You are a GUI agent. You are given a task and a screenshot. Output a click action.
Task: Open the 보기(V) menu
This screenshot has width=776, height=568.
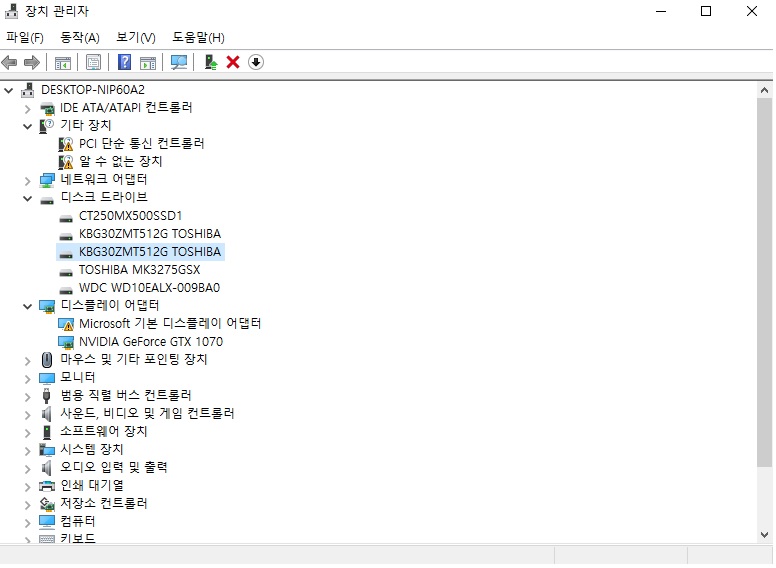tap(136, 37)
